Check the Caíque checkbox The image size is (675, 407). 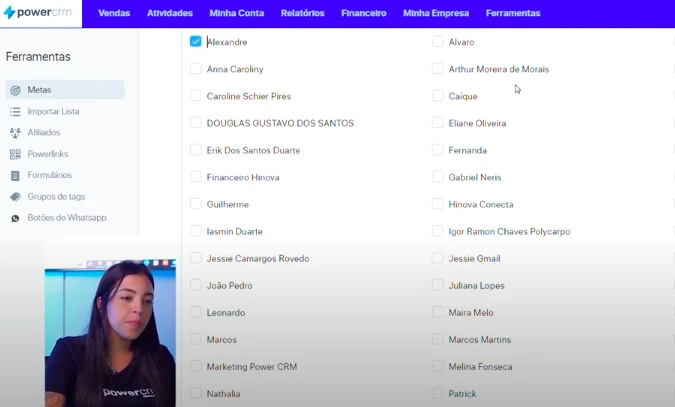(437, 96)
